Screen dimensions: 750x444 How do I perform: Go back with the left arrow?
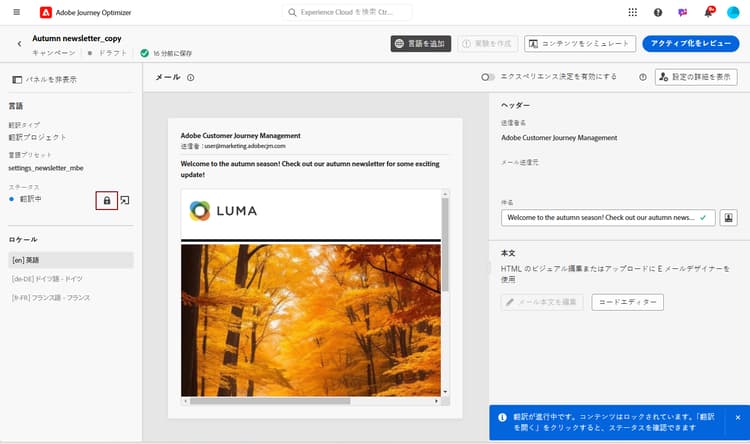pyautogui.click(x=19, y=44)
